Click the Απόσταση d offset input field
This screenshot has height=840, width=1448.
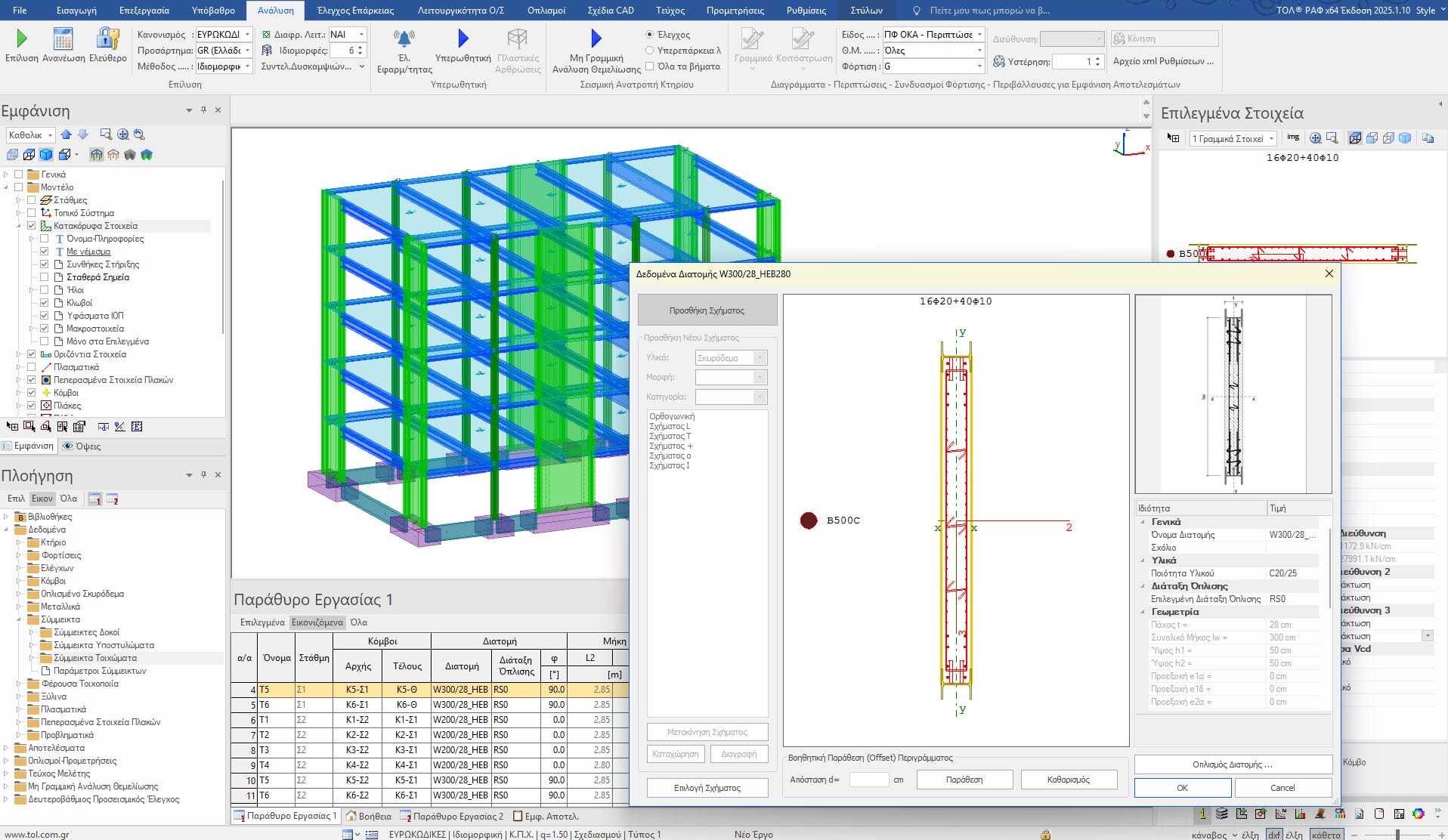pos(868,780)
